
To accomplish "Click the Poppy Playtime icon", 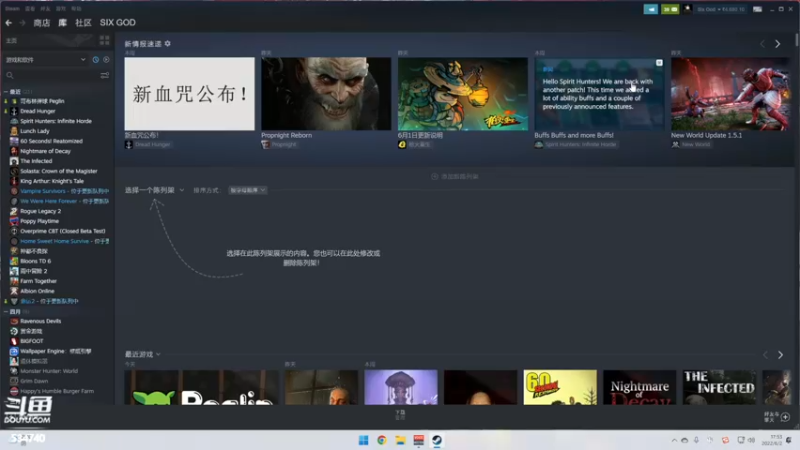I will (x=14, y=221).
